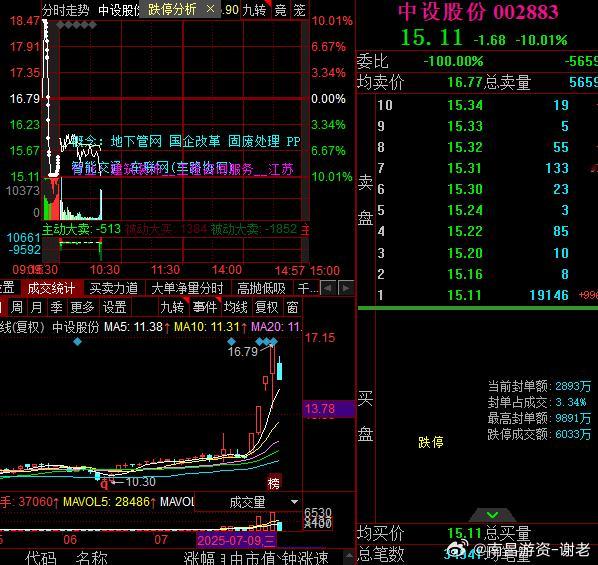The height and width of the screenshot is (565, 598).
Task: Click the 笼 button in top toolbar
Action: pos(300,10)
